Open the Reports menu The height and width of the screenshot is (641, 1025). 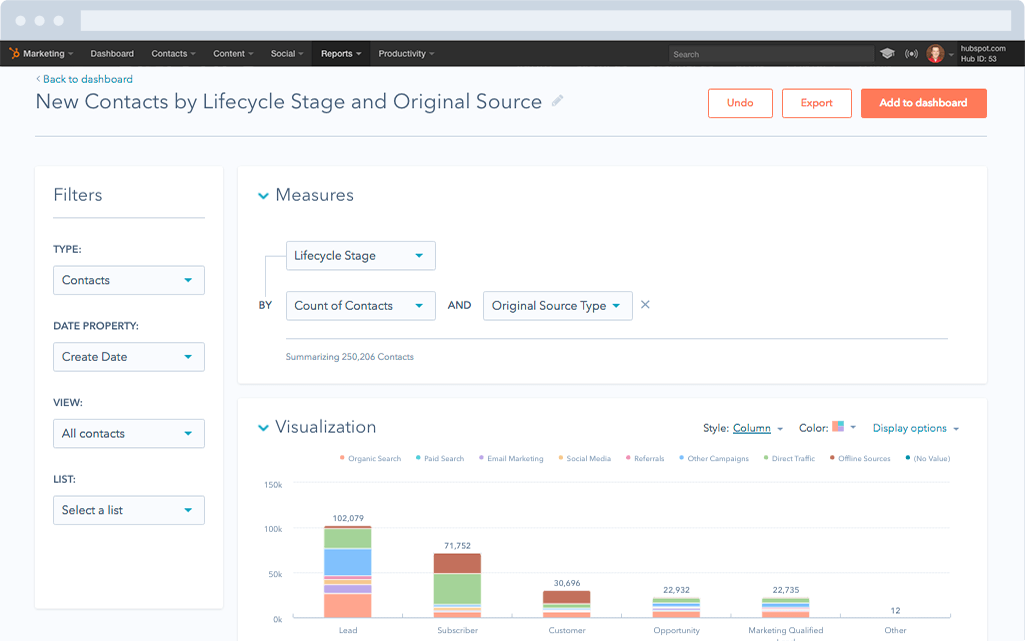point(341,54)
